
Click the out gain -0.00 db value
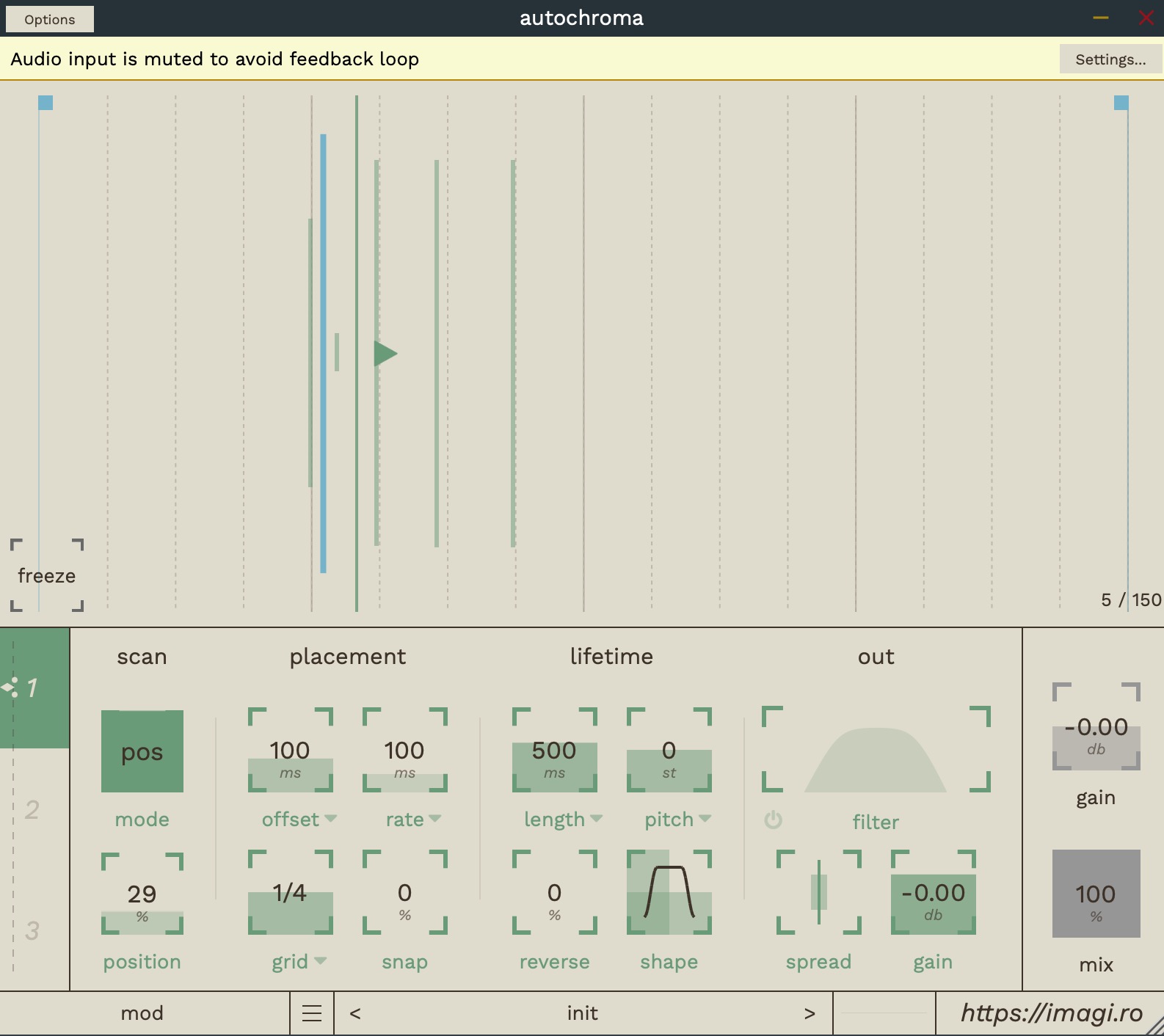coord(934,892)
